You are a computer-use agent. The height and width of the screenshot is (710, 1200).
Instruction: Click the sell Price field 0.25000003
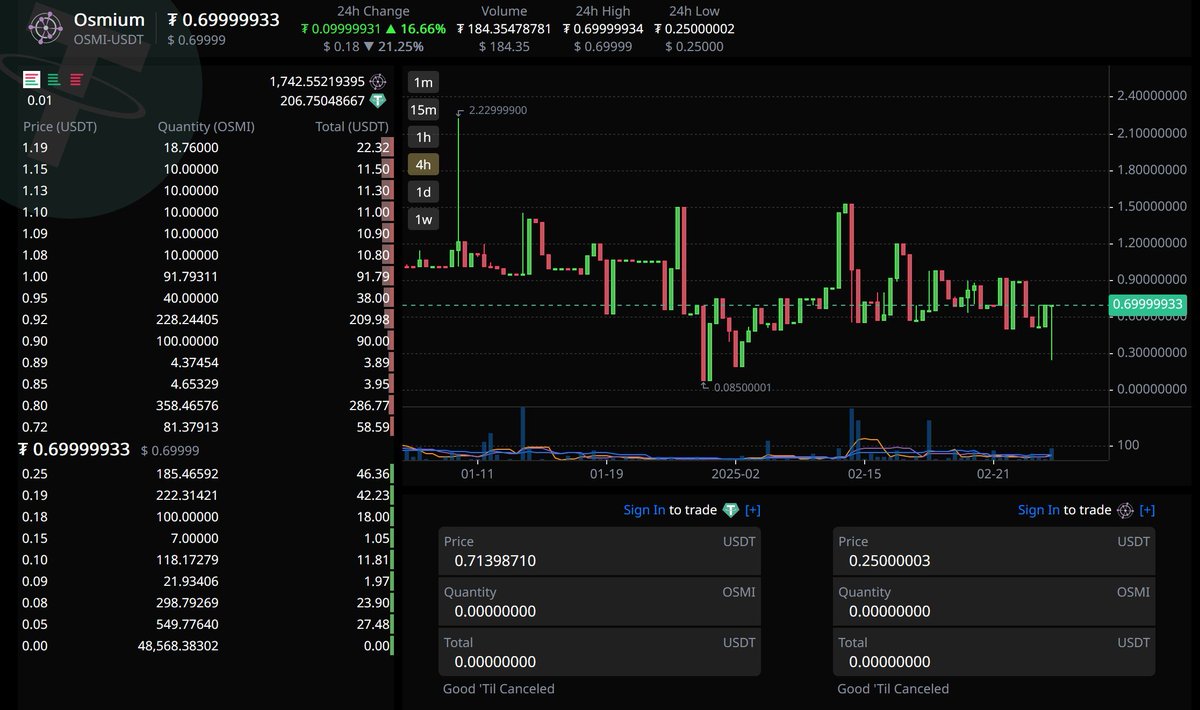[x=994, y=551]
